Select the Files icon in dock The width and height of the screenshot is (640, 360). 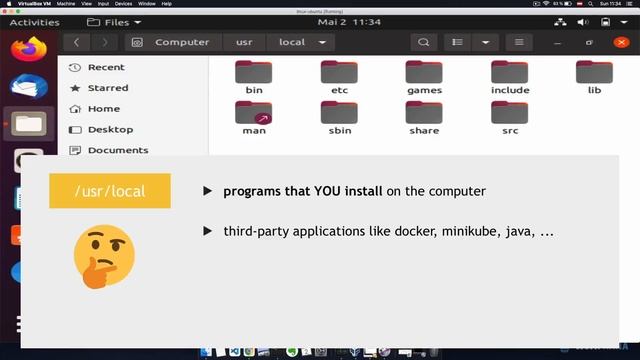pyautogui.click(x=29, y=124)
